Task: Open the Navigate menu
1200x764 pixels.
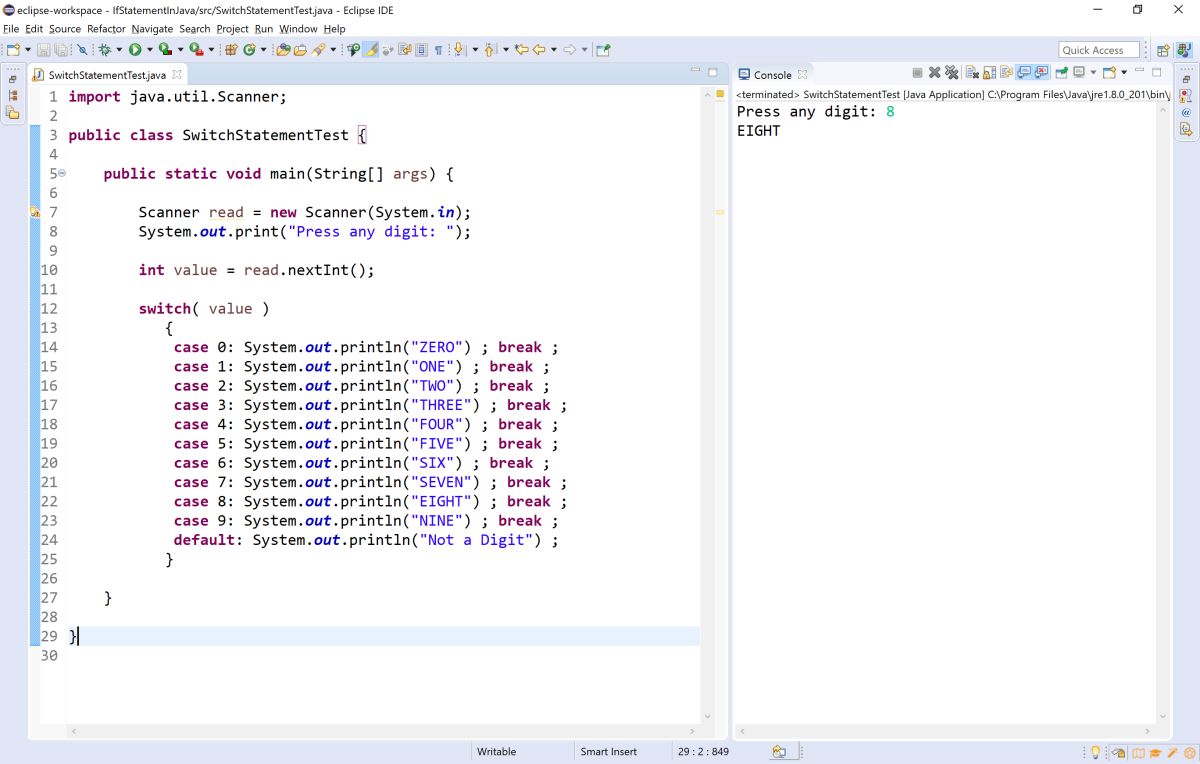Action: click(x=152, y=29)
